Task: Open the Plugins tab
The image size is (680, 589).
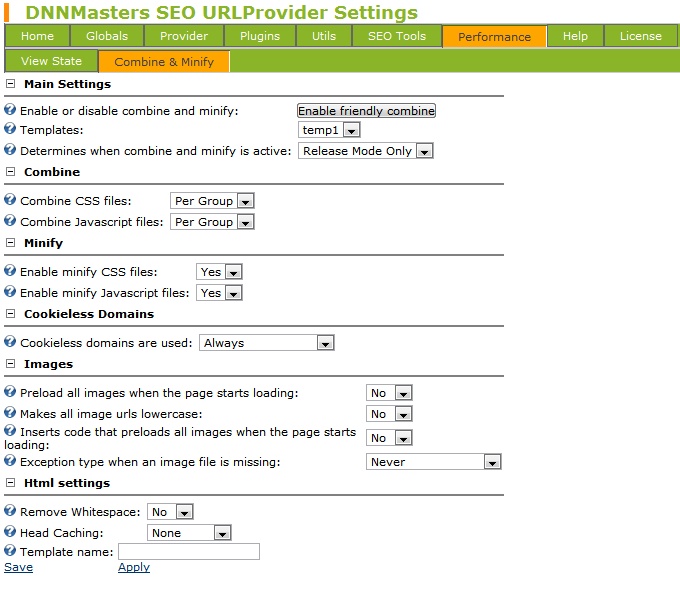Action: 260,36
